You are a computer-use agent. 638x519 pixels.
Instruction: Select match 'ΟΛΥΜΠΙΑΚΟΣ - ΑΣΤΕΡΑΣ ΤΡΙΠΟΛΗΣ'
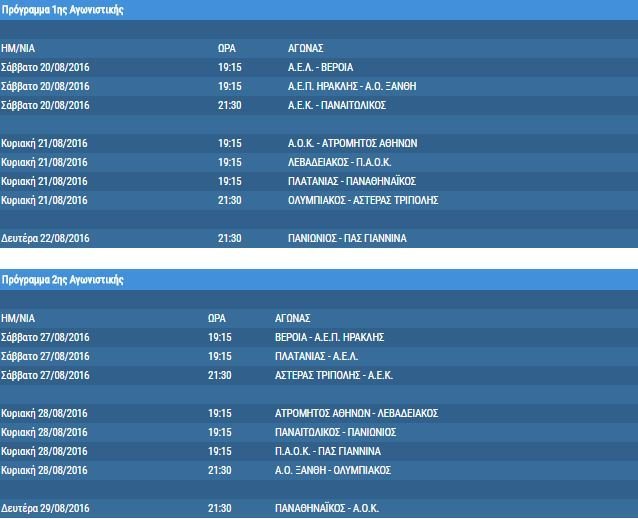pos(363,200)
